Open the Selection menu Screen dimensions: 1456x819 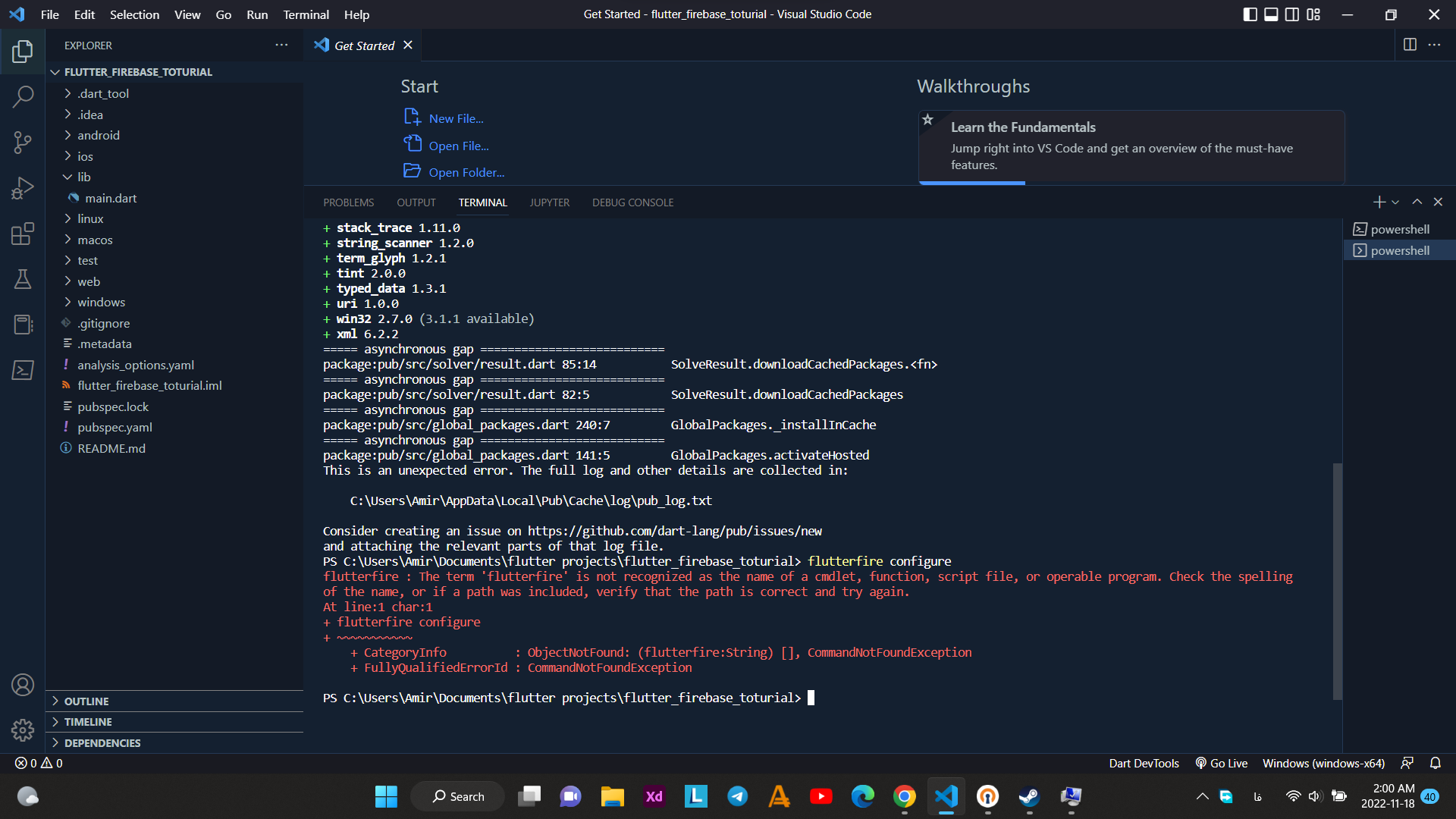point(134,14)
